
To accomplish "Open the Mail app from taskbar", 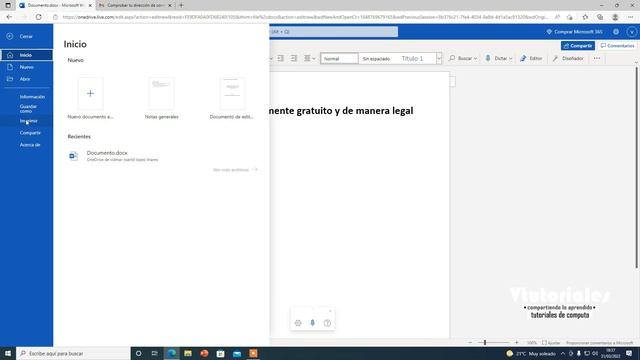I will point(237,353).
